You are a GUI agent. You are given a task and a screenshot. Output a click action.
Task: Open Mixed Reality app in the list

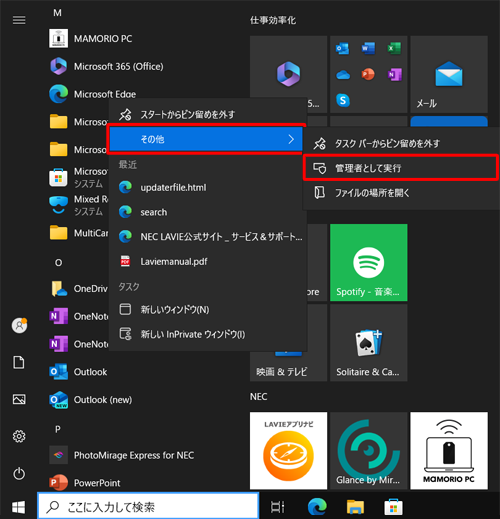tap(79, 205)
